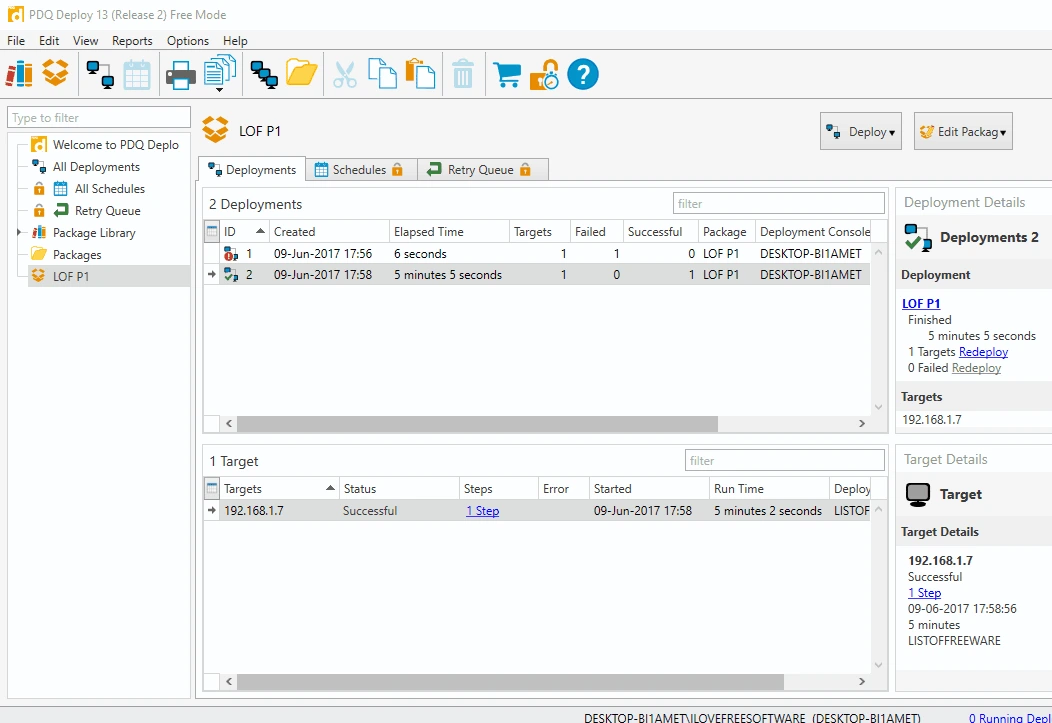
Task: Click the deployments grid column chooser icon
Action: coord(212,231)
